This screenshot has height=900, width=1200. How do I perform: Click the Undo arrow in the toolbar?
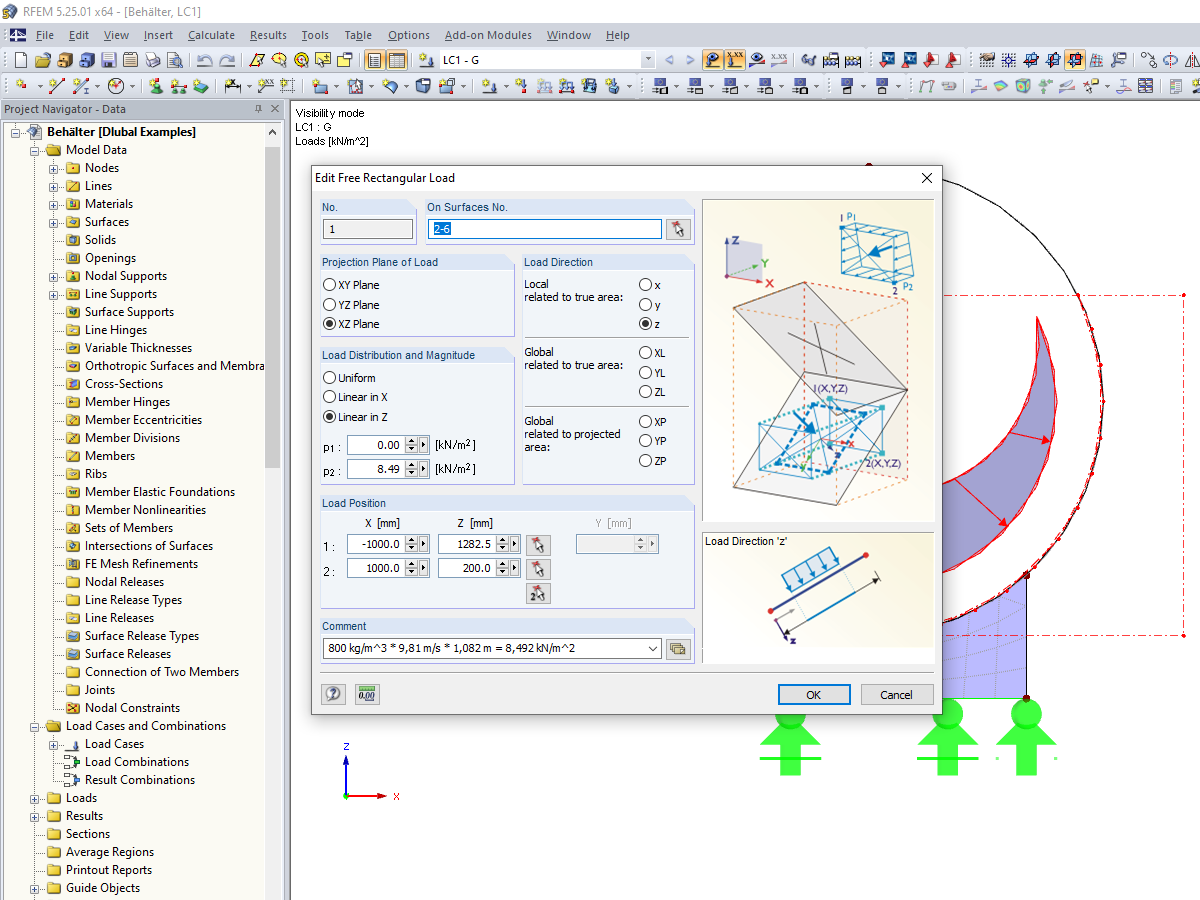point(204,60)
